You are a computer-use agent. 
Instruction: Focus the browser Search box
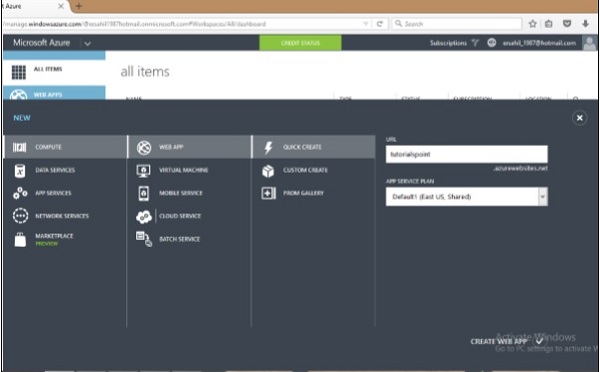click(x=457, y=24)
